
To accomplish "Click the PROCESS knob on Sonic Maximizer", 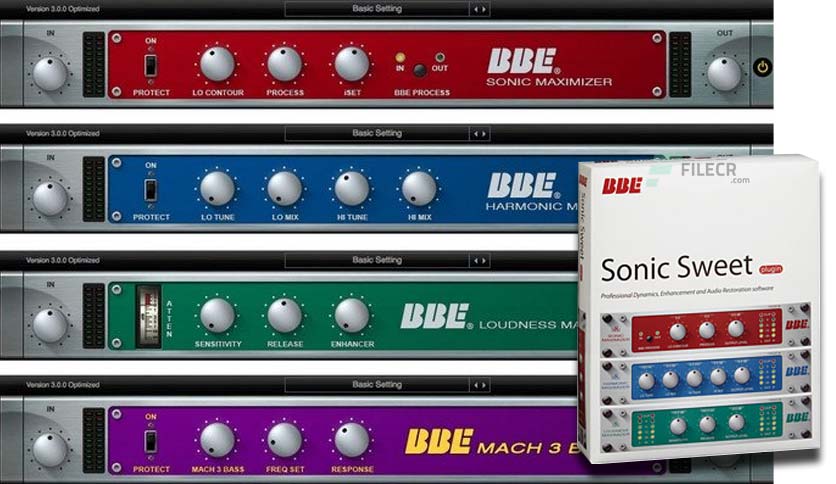I will point(284,63).
